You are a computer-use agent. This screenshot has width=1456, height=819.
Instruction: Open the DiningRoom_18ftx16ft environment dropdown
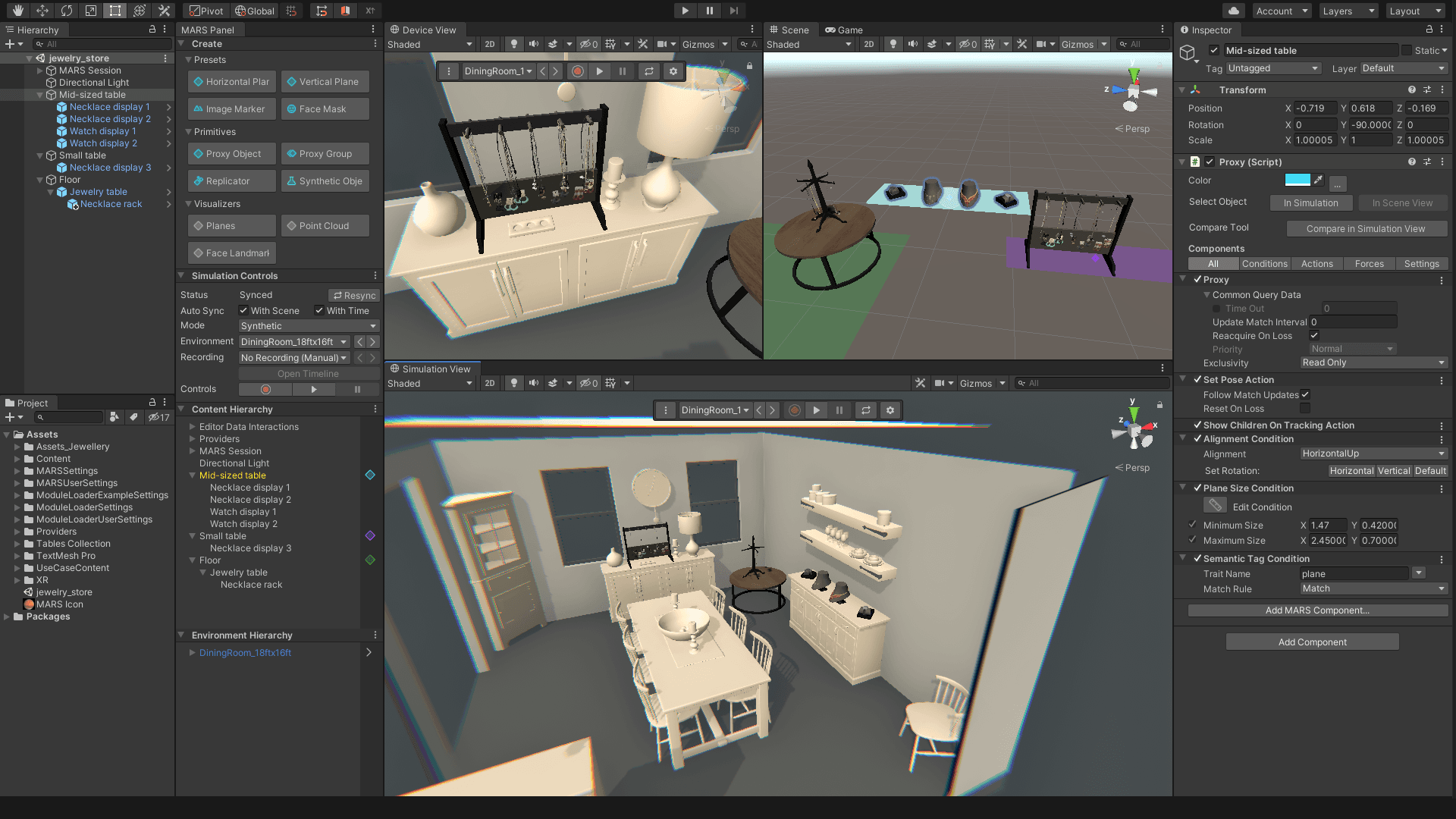[x=293, y=341]
